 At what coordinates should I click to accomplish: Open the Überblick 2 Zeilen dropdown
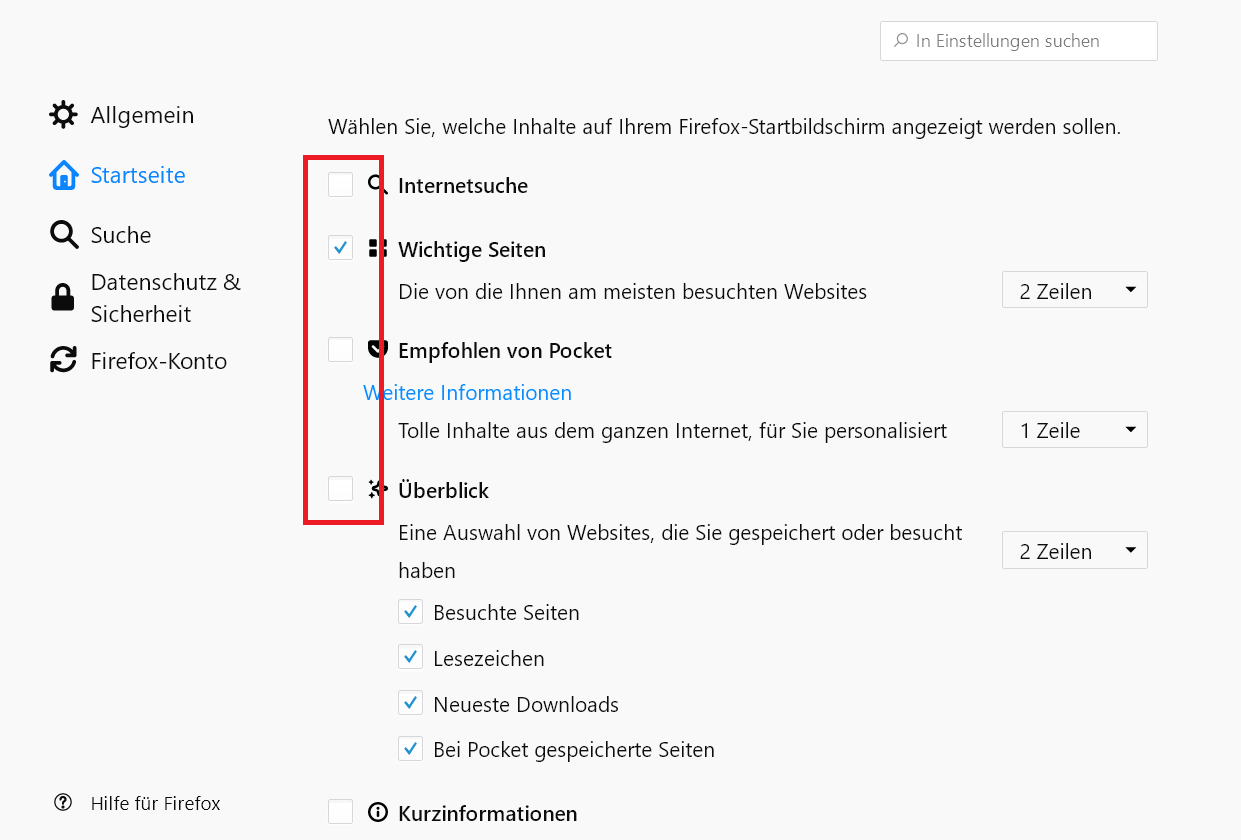(x=1074, y=551)
